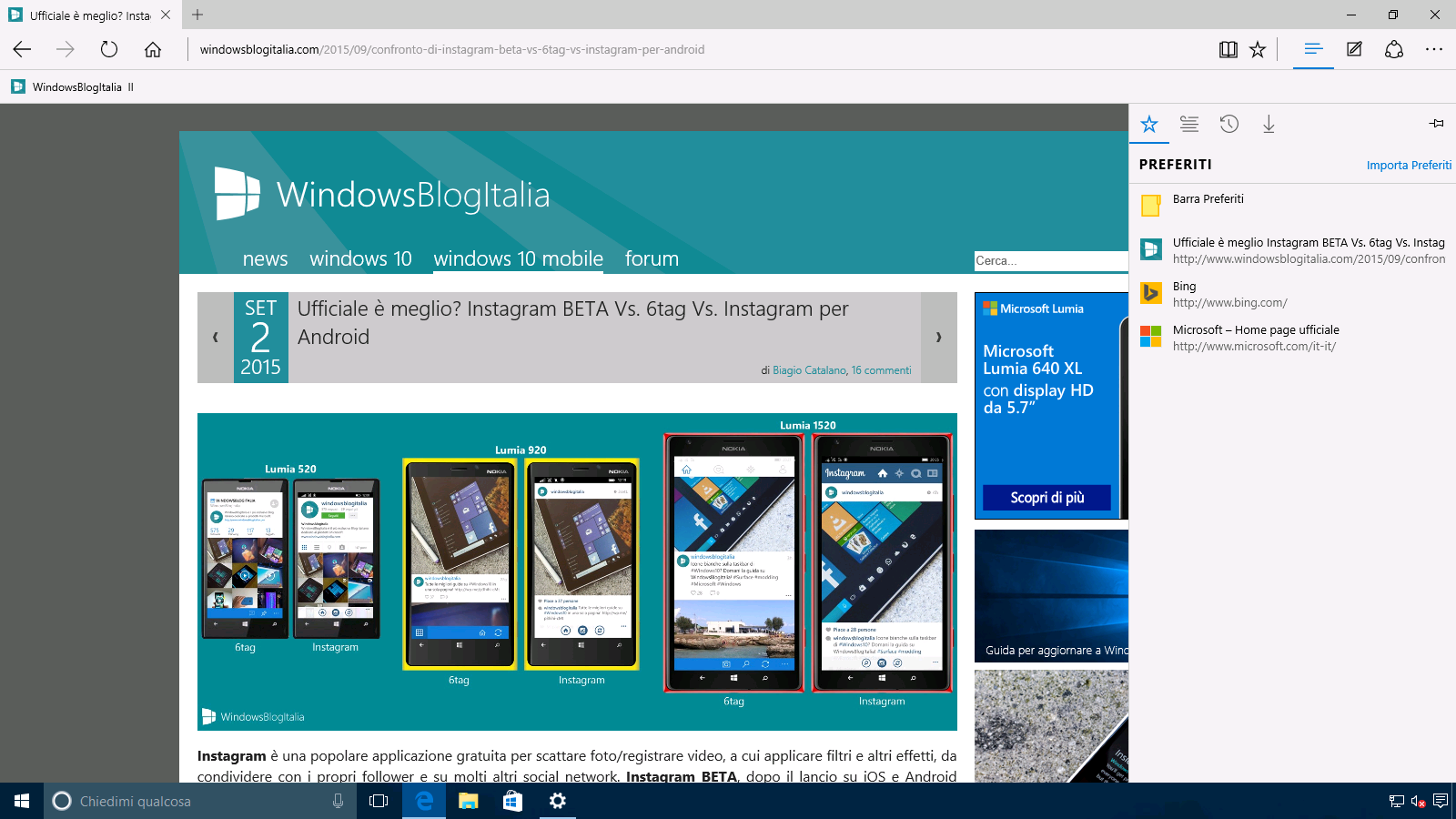
Task: Click Scopri di più button in Lumia ad
Action: [1046, 498]
